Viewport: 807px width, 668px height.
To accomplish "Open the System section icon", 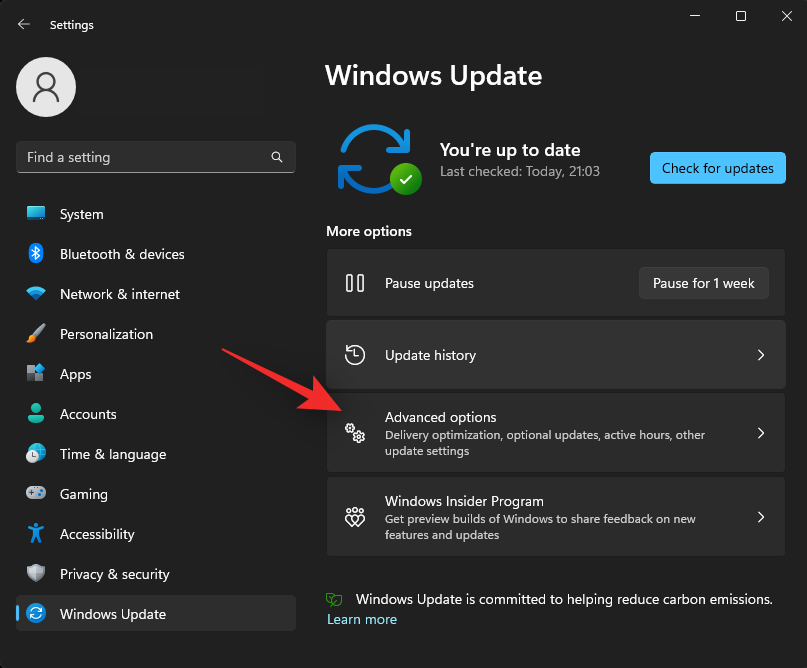I will [36, 214].
